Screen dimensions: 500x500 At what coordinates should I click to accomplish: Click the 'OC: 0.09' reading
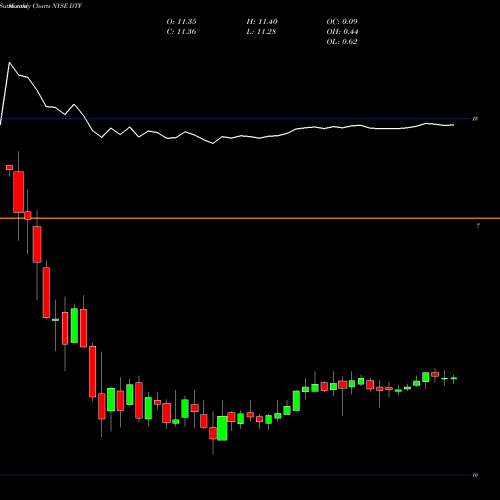click(x=342, y=22)
